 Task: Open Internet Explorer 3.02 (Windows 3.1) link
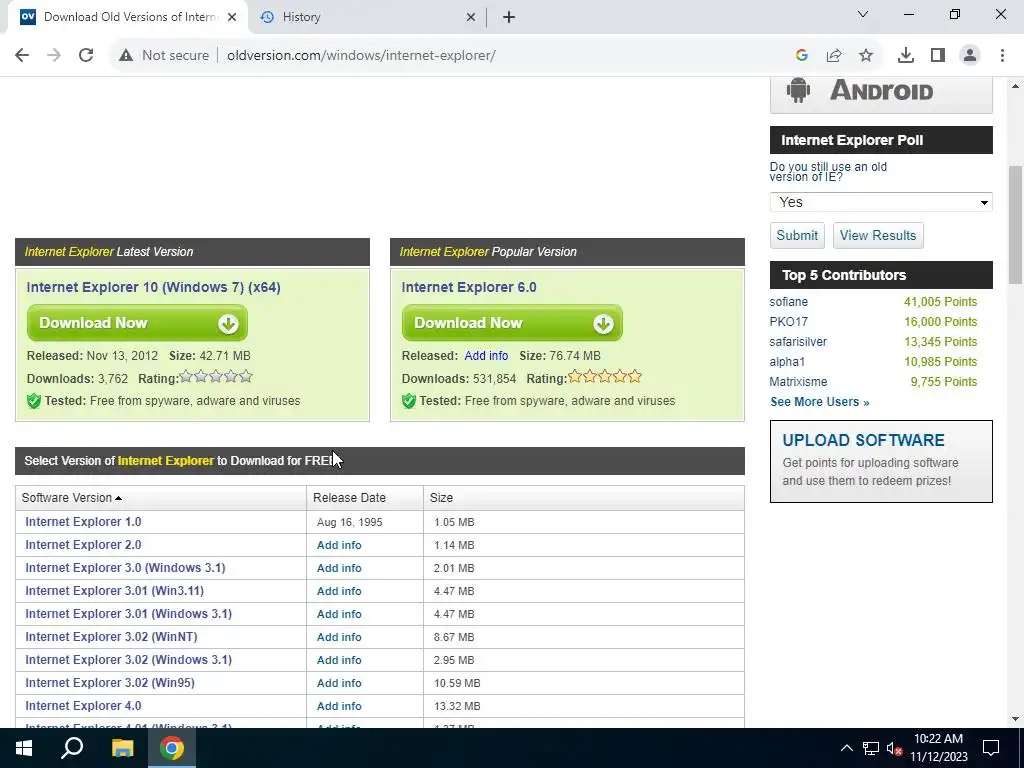(129, 660)
